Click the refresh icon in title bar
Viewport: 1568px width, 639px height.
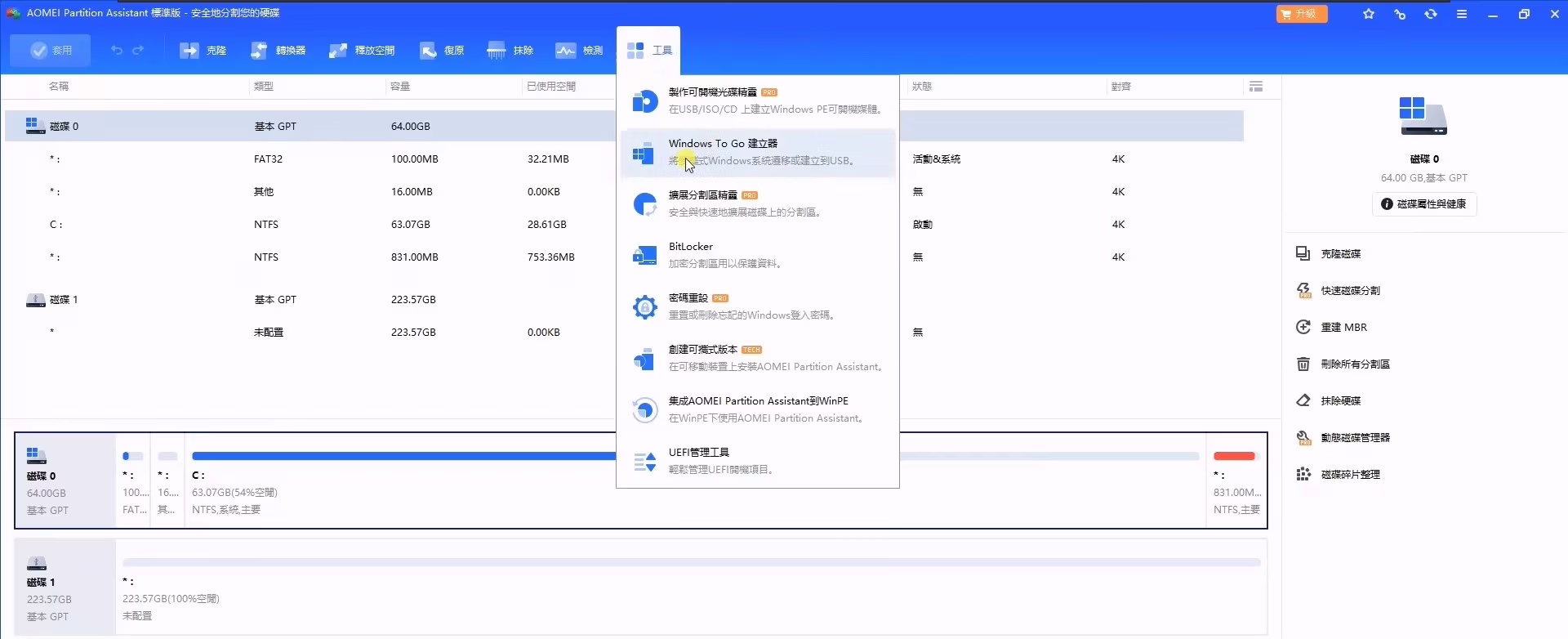pyautogui.click(x=1431, y=14)
